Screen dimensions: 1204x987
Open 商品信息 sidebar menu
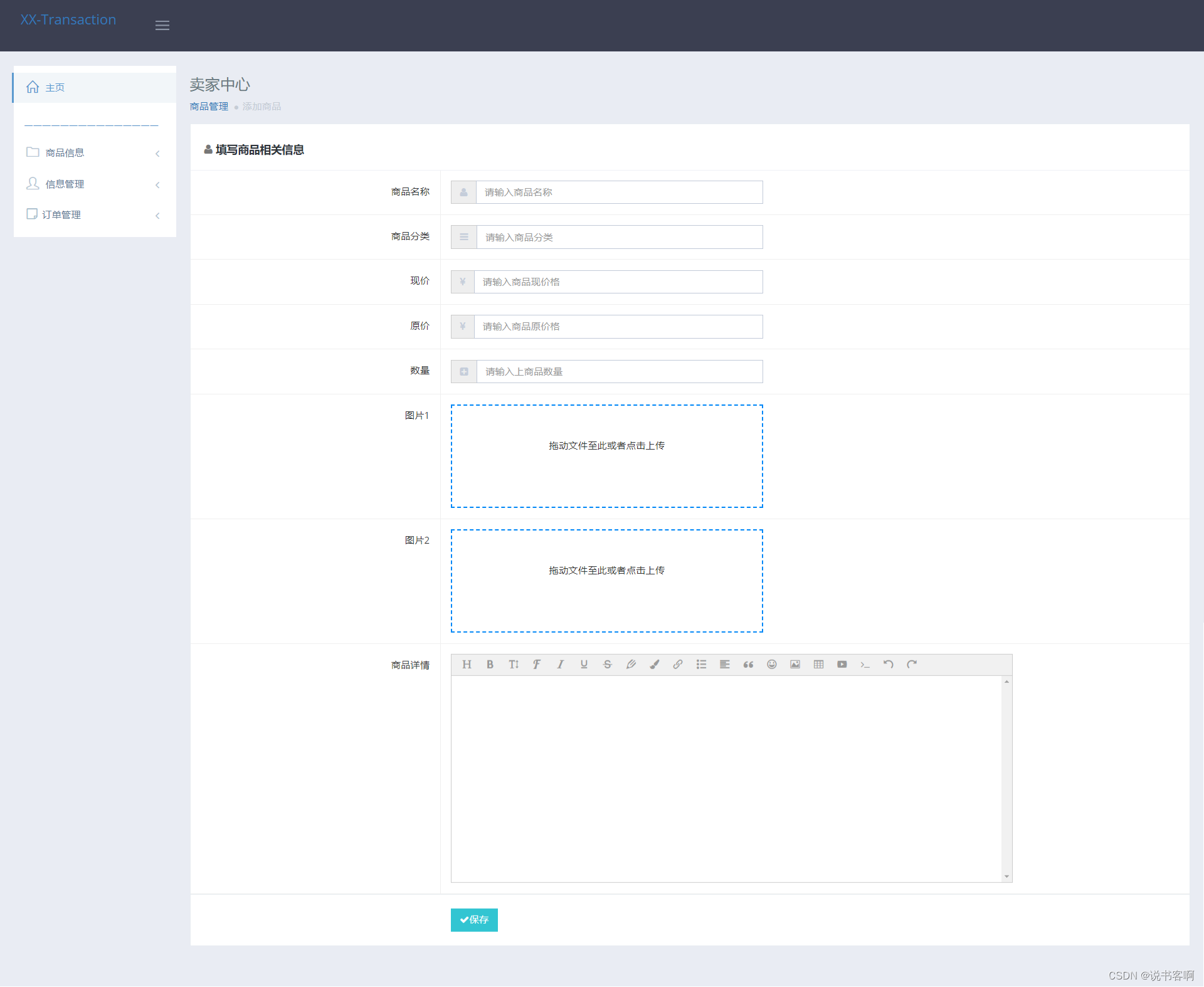[94, 153]
